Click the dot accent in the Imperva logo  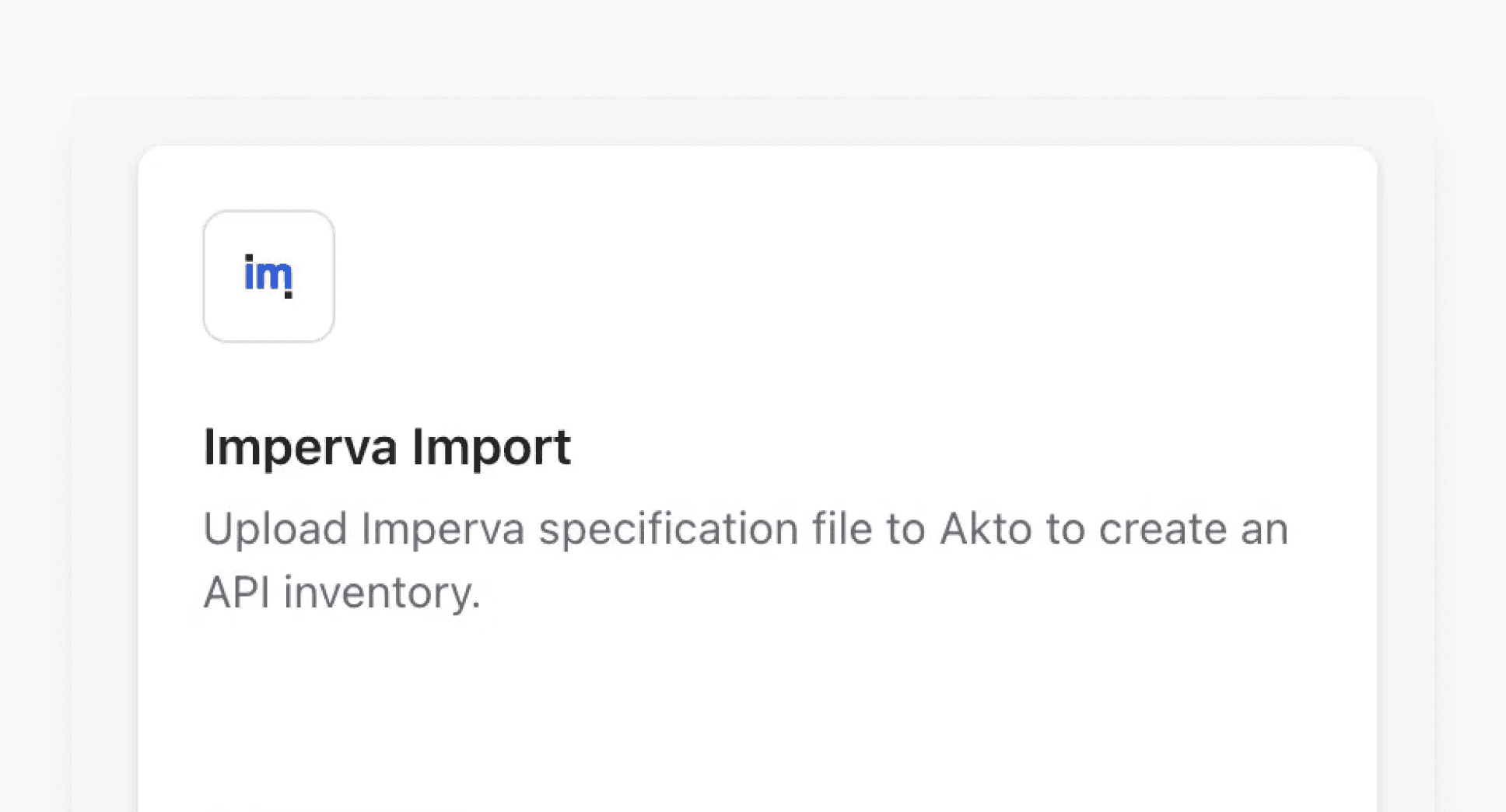click(x=289, y=296)
